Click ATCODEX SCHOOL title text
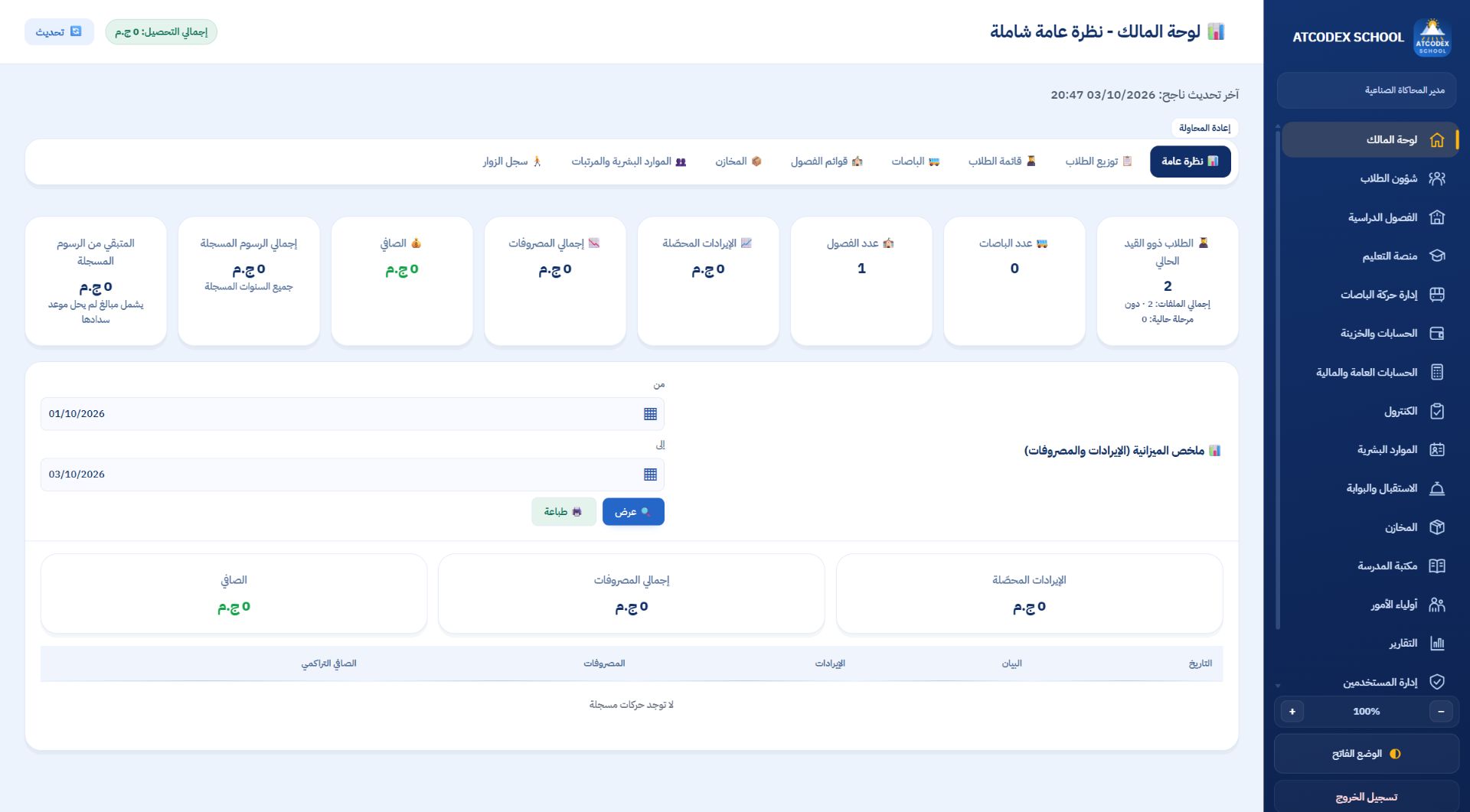 coord(1348,38)
